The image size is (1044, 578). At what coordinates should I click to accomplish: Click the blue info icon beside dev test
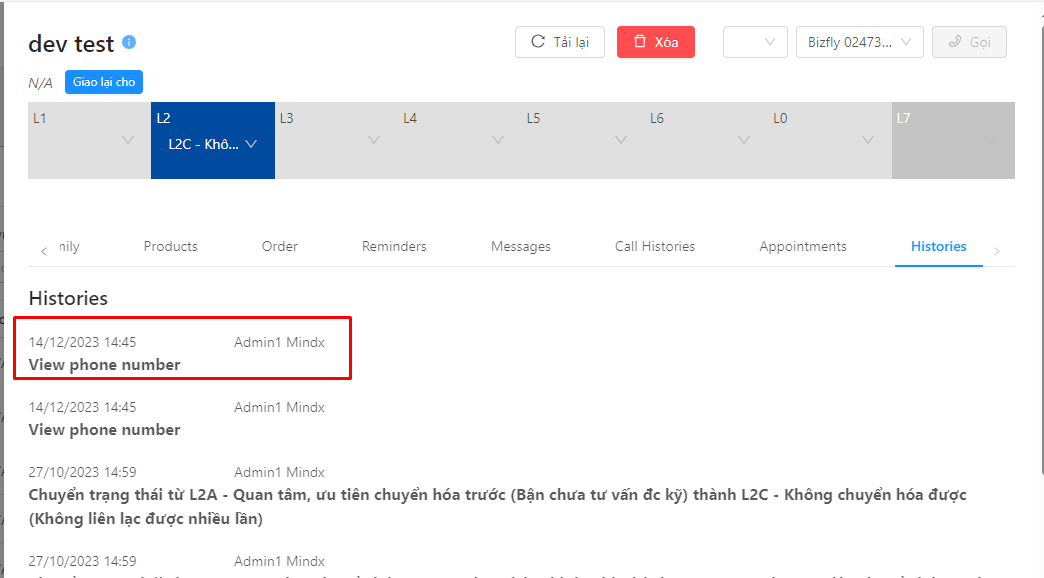[x=129, y=42]
